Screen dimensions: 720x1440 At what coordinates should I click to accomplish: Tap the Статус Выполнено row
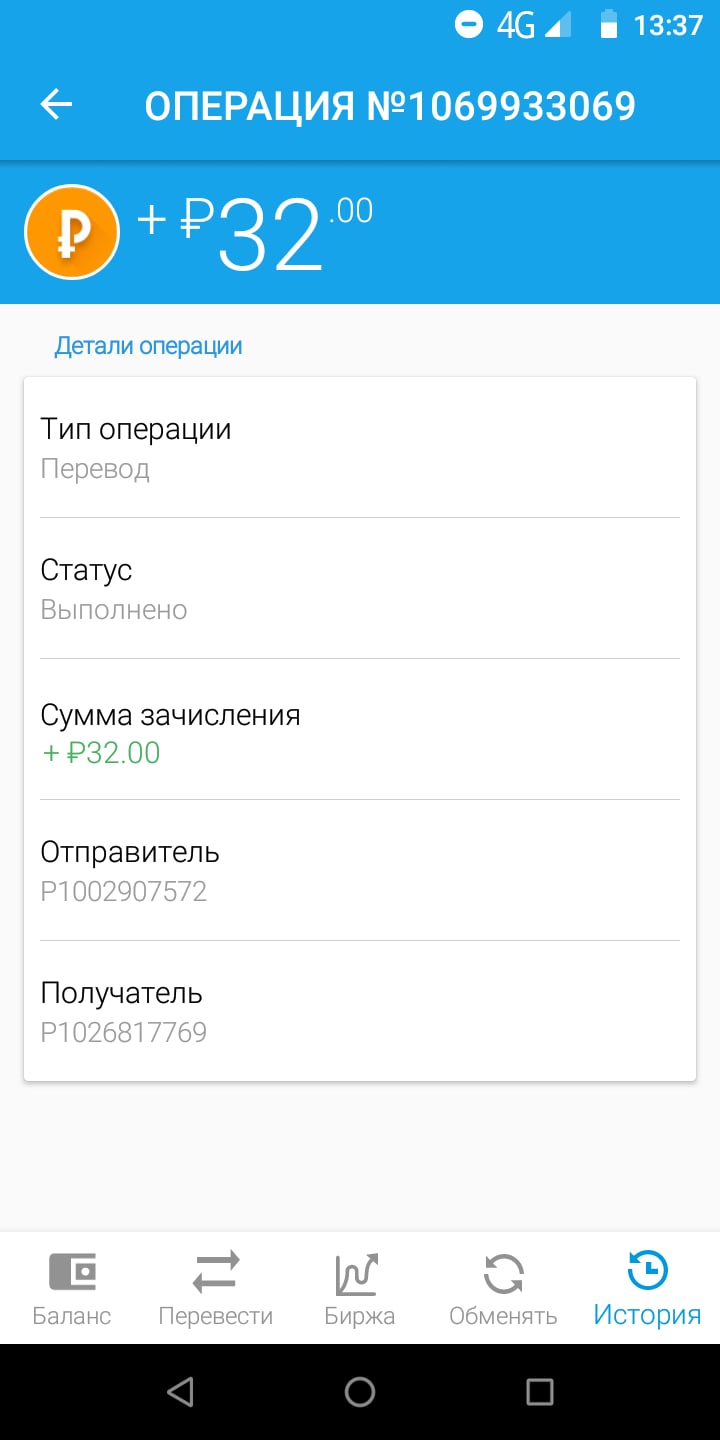pyautogui.click(x=360, y=589)
